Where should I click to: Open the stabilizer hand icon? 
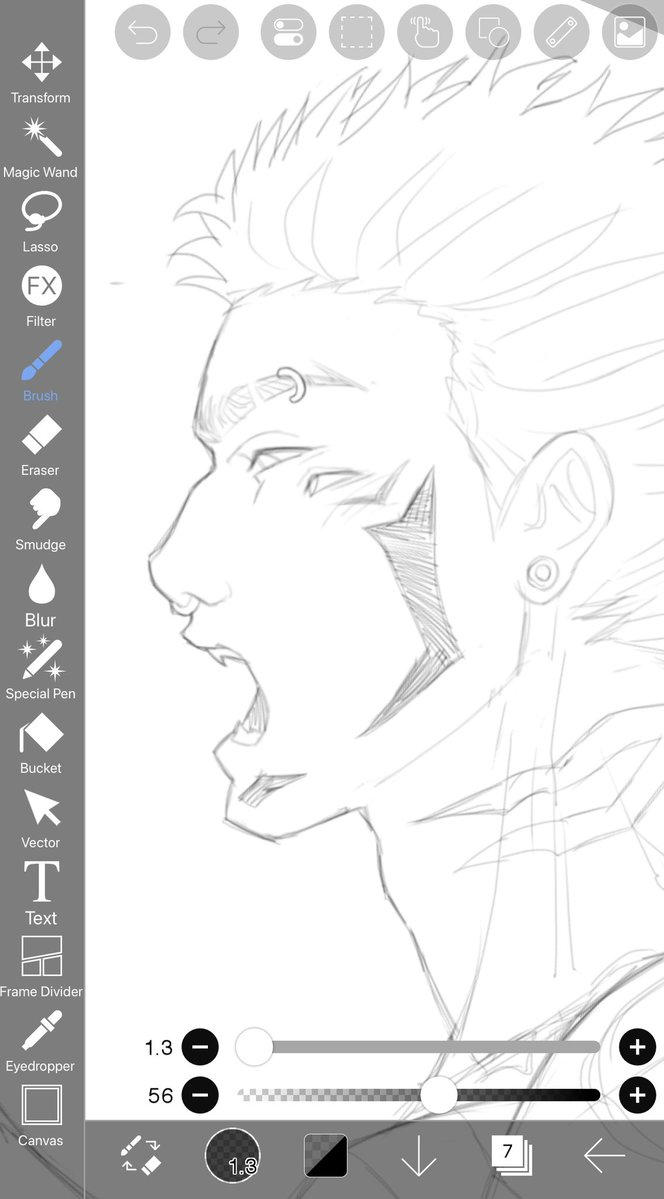tap(425, 32)
